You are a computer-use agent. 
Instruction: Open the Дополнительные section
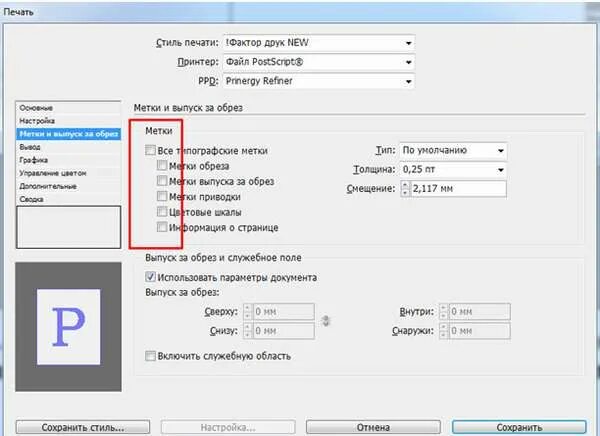coord(68,186)
